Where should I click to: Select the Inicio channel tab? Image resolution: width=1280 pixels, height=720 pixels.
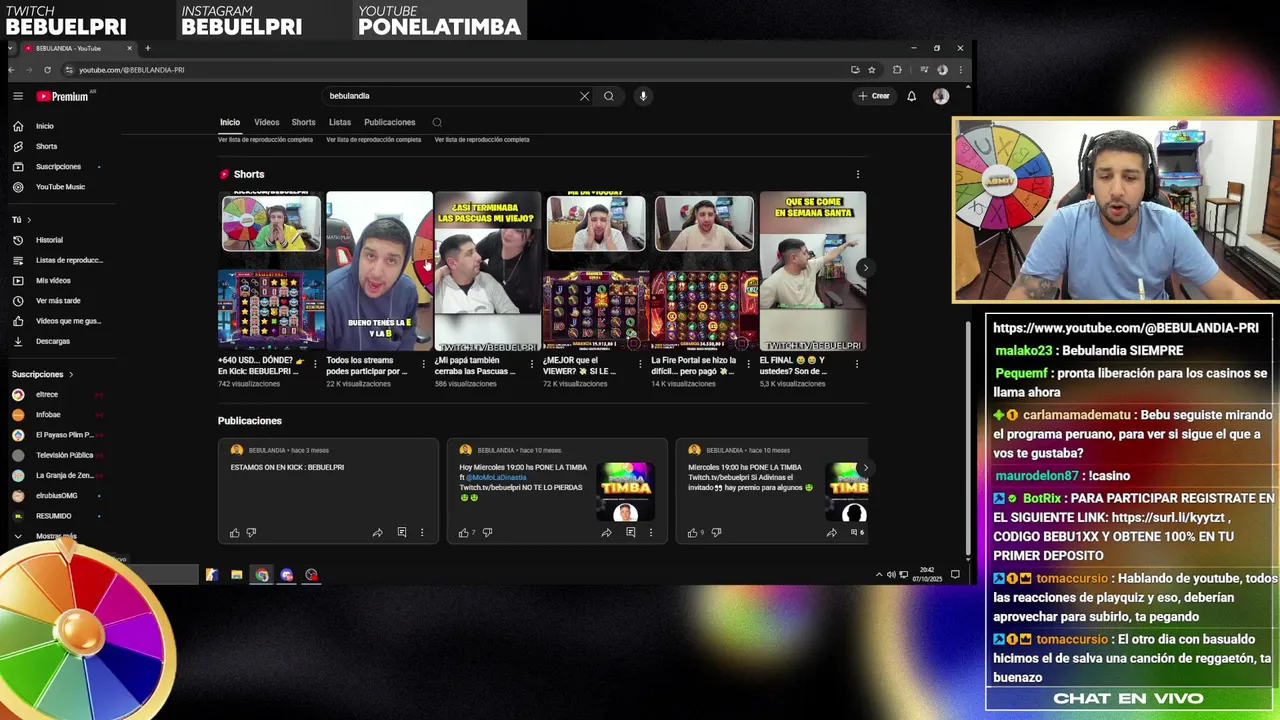(230, 122)
